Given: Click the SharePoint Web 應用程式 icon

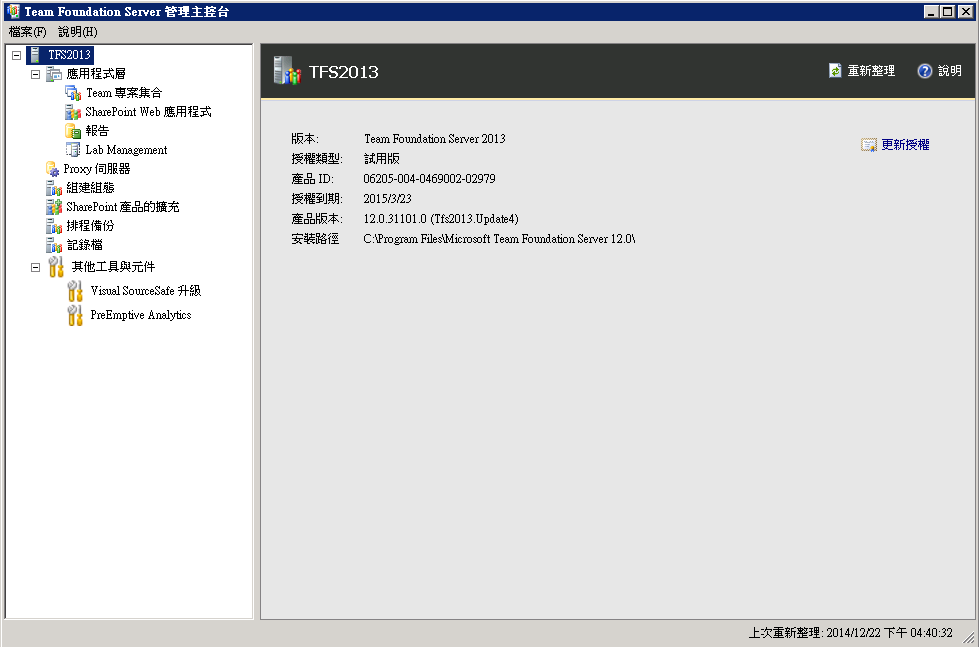Looking at the screenshot, I should point(73,112).
